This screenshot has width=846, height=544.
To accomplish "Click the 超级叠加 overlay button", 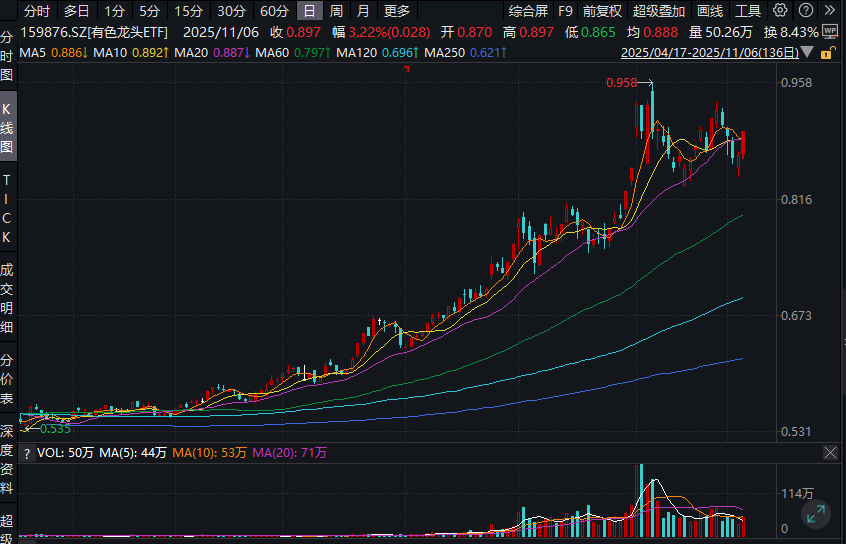I will point(659,12).
